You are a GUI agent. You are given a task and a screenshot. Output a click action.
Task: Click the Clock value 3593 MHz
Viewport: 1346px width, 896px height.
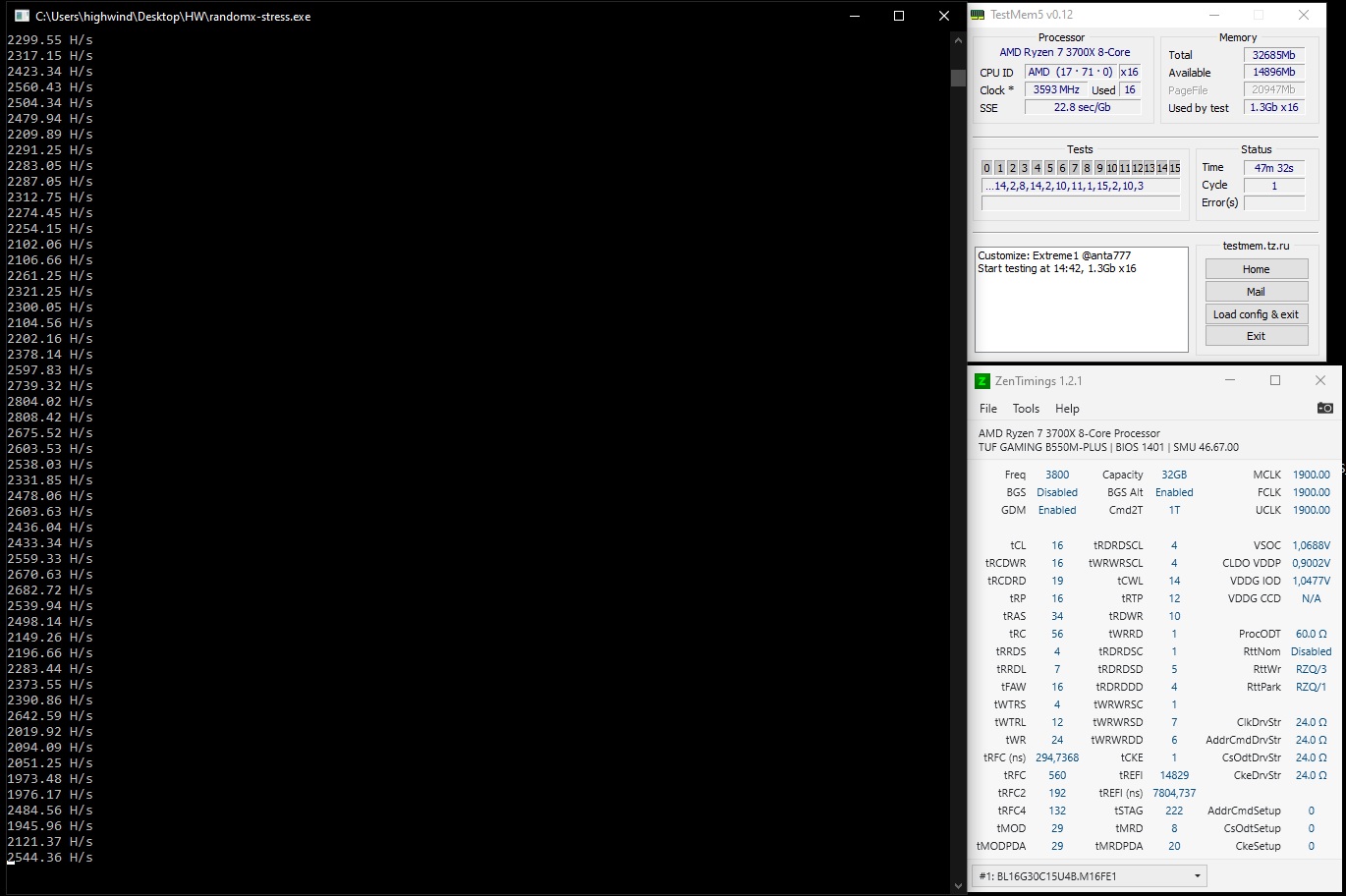[x=1056, y=89]
